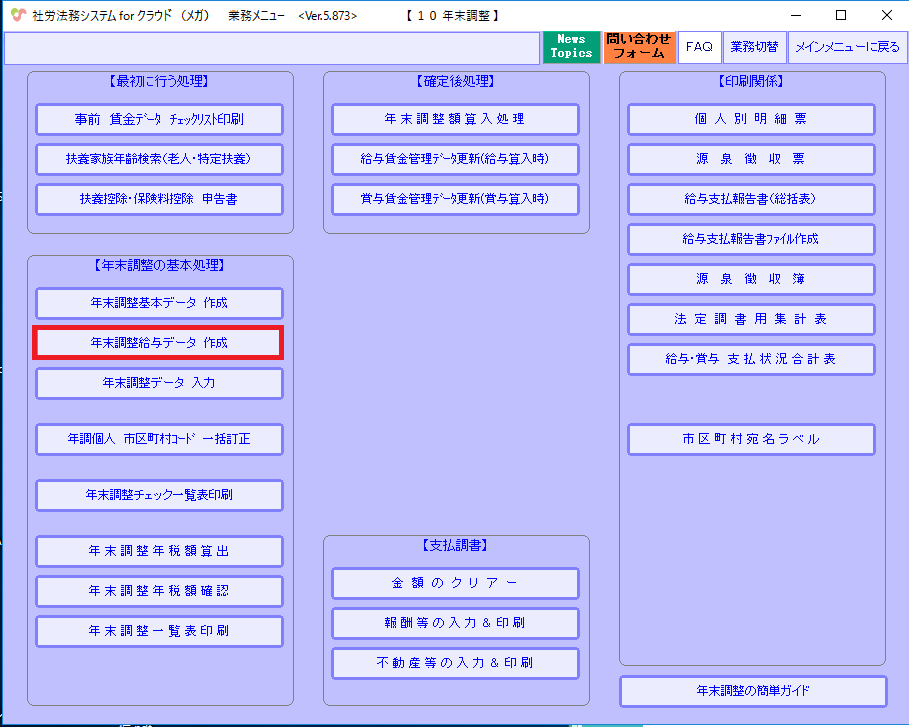Screen dimensions: 909x727
Task: Return via メインメニューに戻る
Action: click(x=847, y=47)
